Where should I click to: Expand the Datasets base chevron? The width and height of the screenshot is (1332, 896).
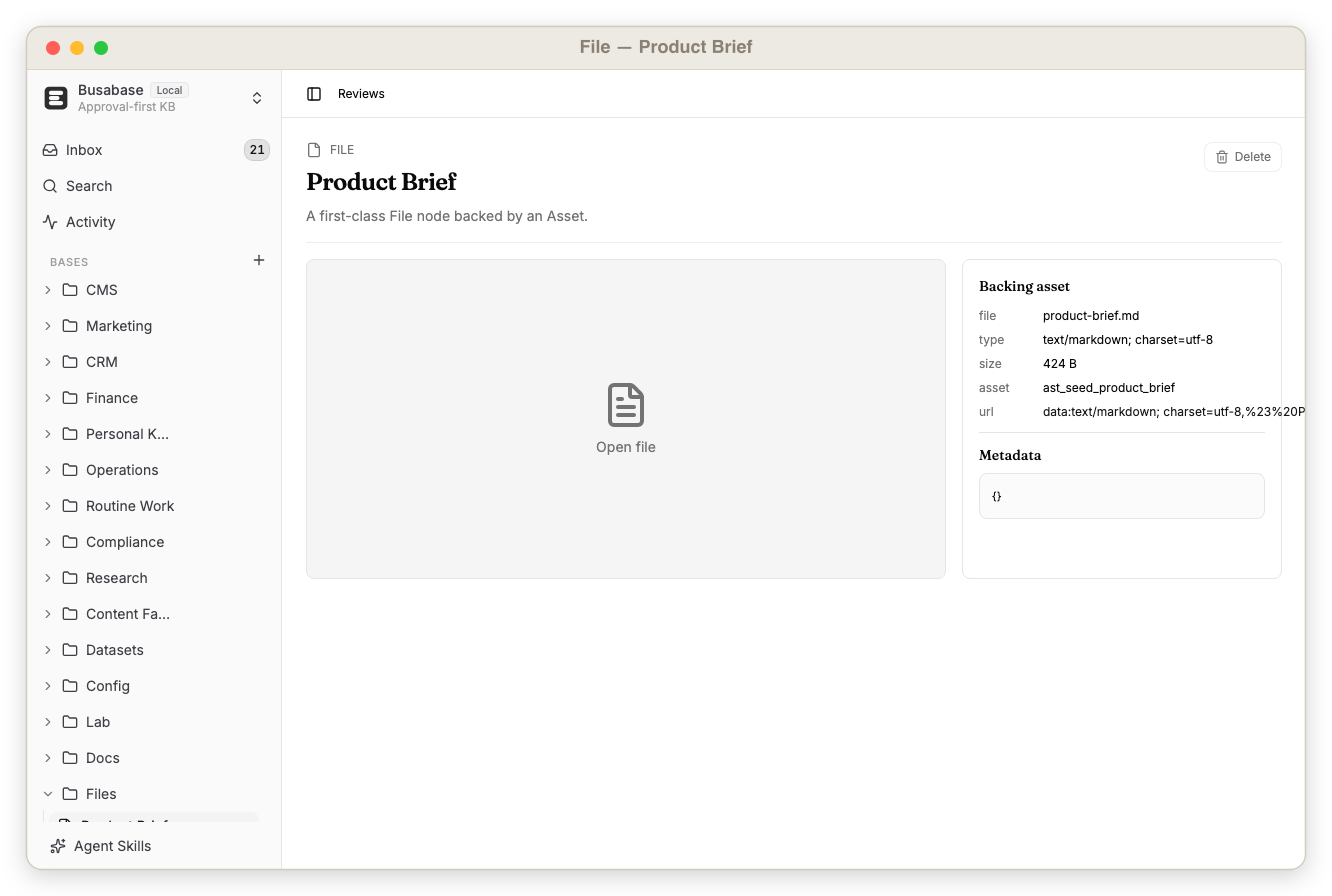48,650
